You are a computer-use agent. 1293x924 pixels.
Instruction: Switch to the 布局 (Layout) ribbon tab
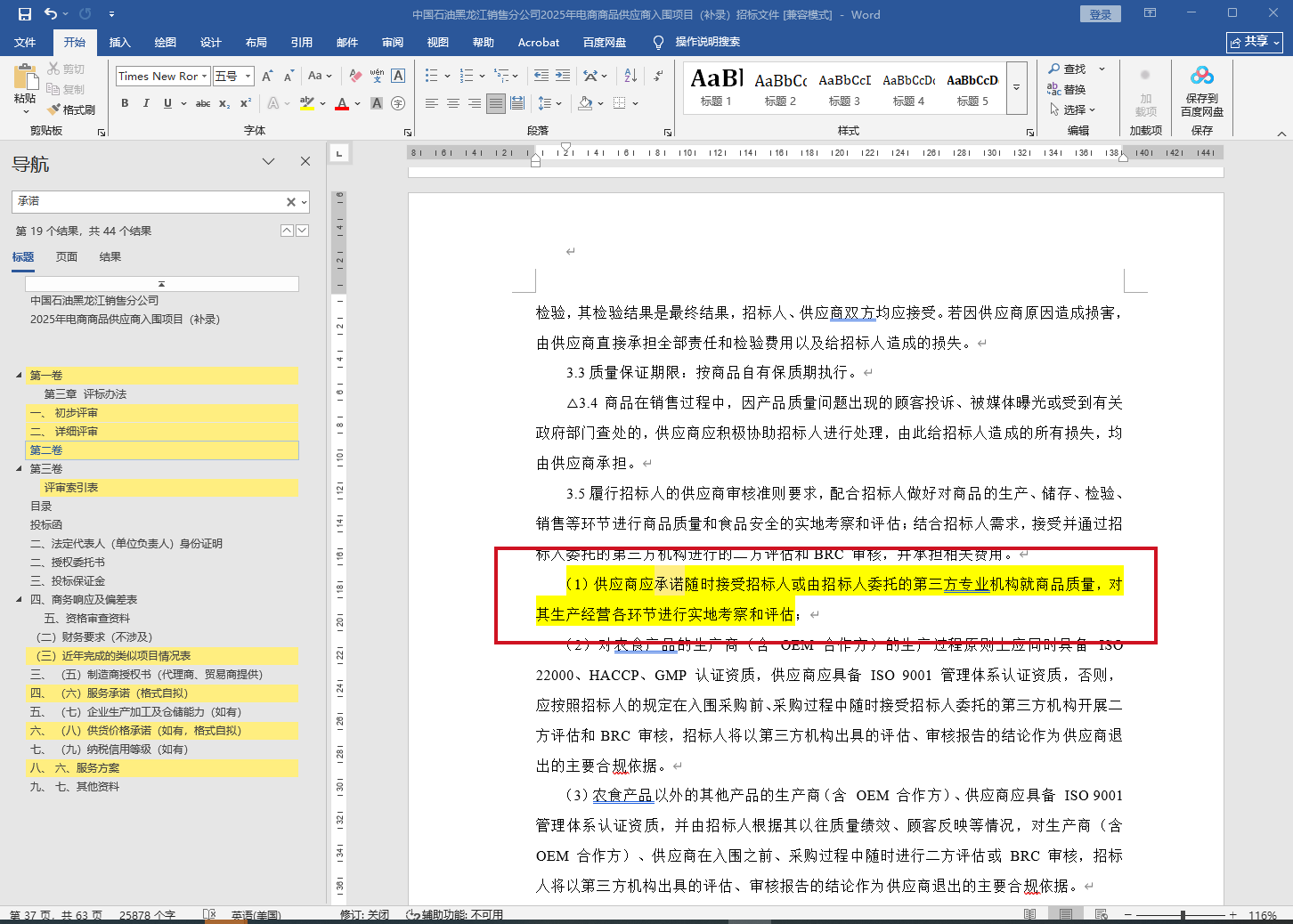pos(256,42)
